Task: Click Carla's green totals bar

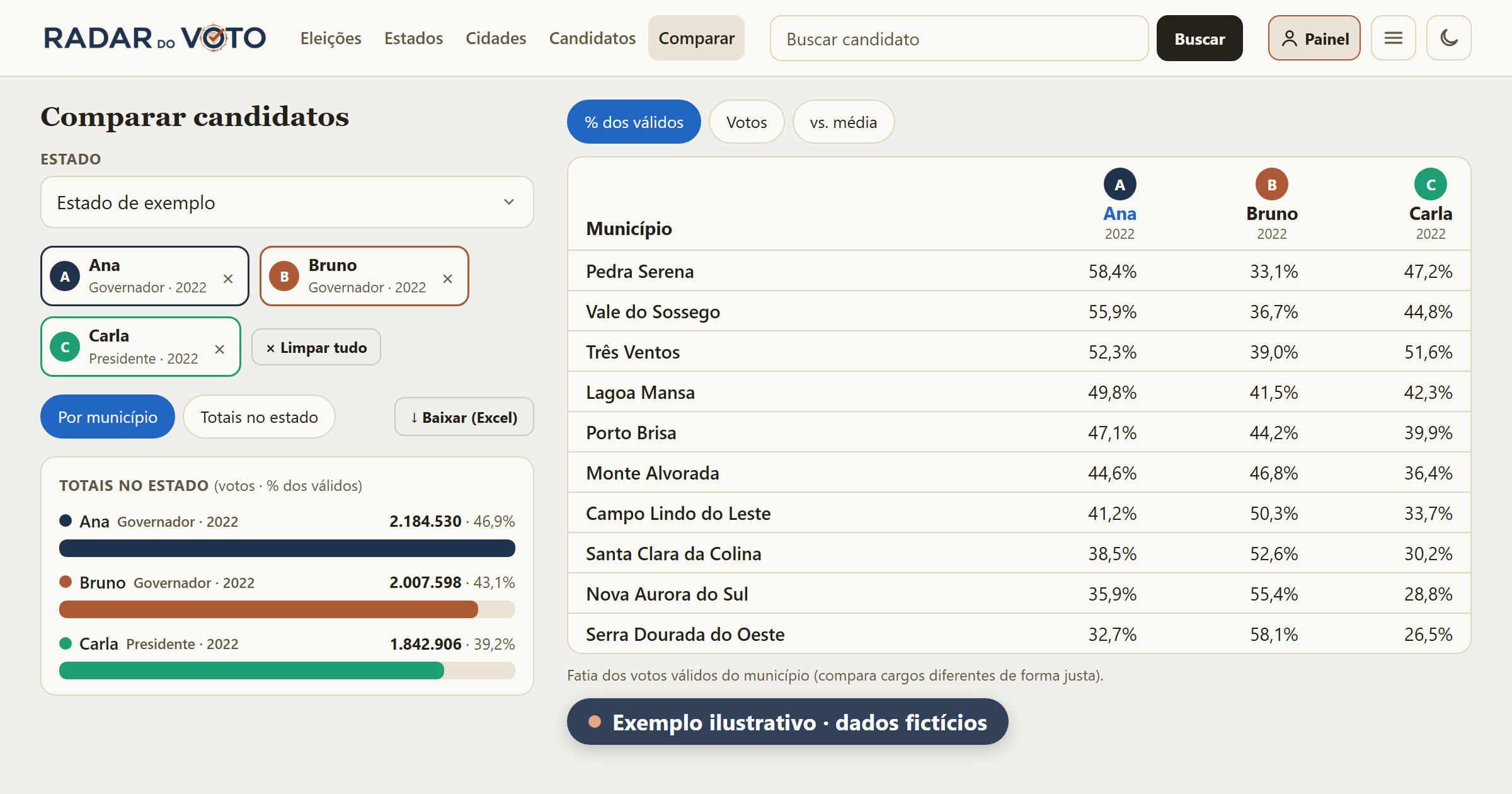Action: click(251, 670)
